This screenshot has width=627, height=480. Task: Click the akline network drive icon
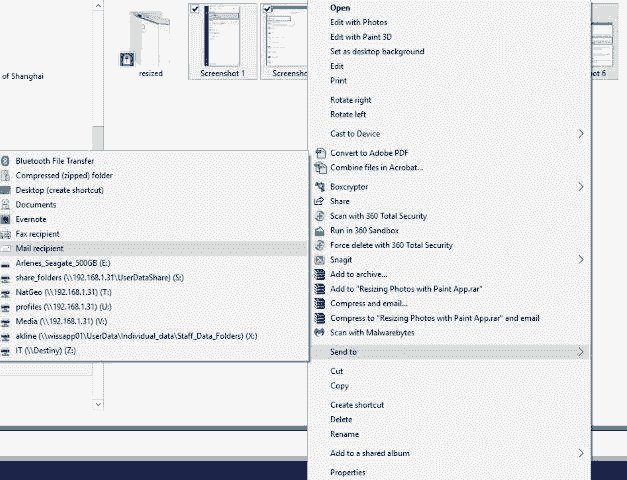[x=5, y=337]
